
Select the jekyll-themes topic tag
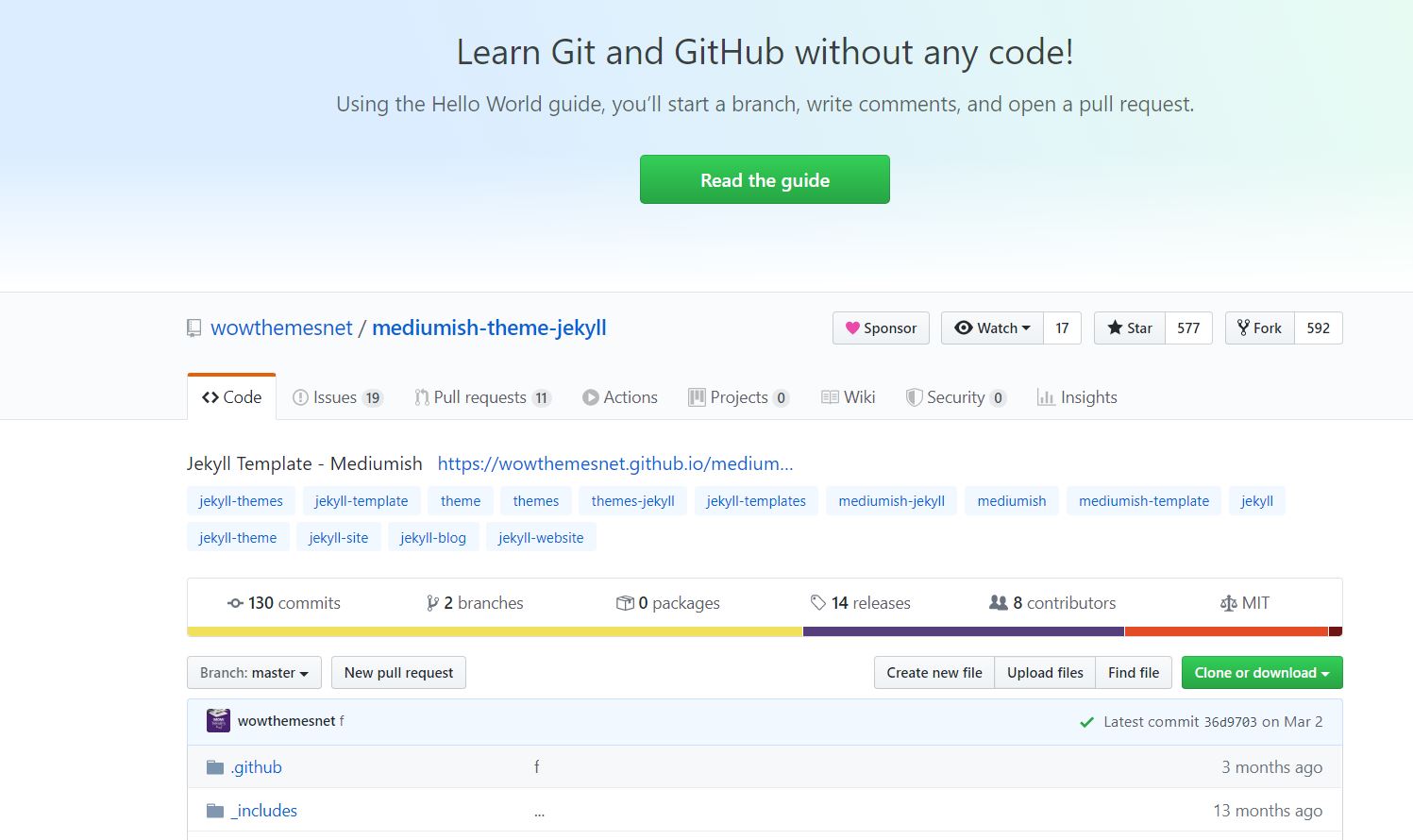point(241,501)
